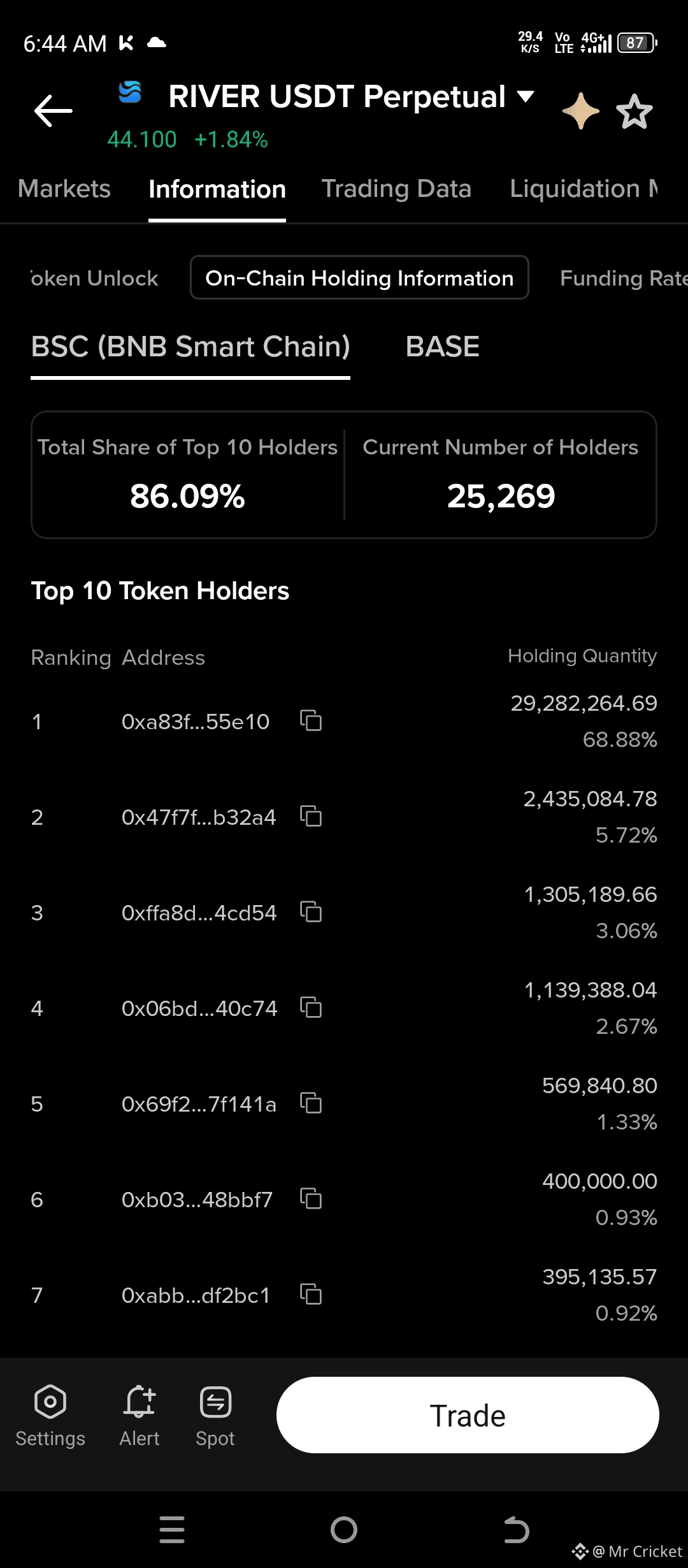Copy address 0xa83f...55e10
The image size is (688, 1568).
[x=311, y=721]
